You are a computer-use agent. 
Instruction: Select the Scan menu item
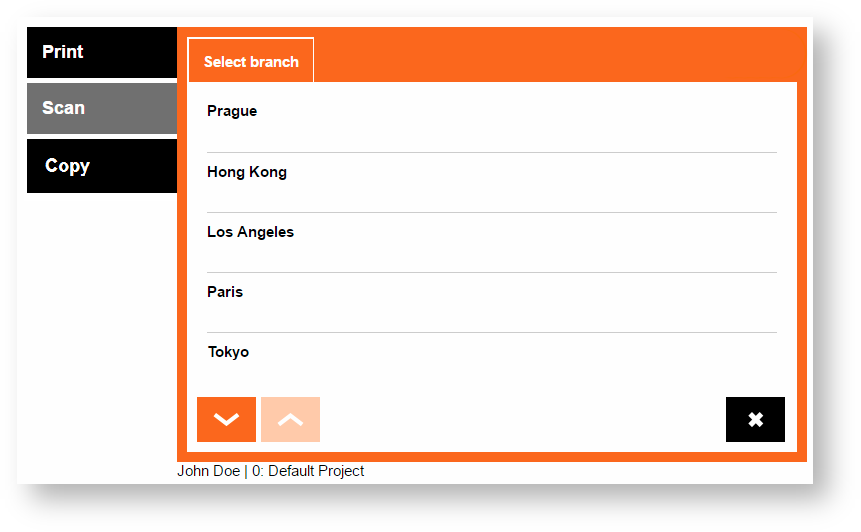tap(101, 108)
